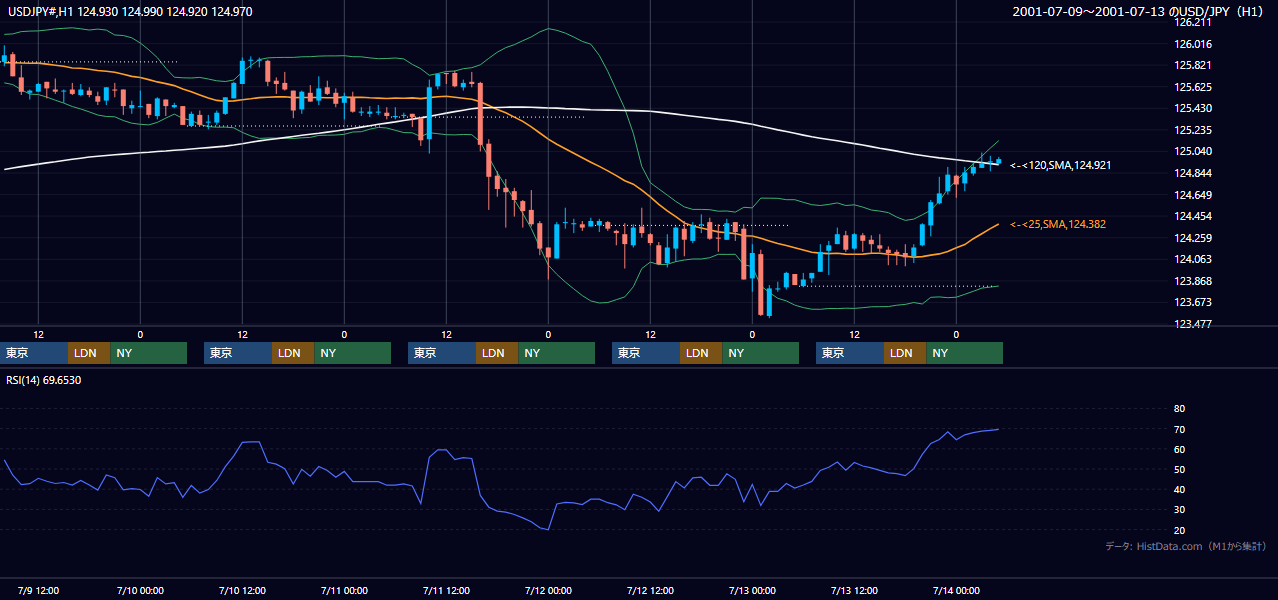This screenshot has height=600, width=1278.
Task: Click the 7/14 00:00 time label
Action: (956, 590)
